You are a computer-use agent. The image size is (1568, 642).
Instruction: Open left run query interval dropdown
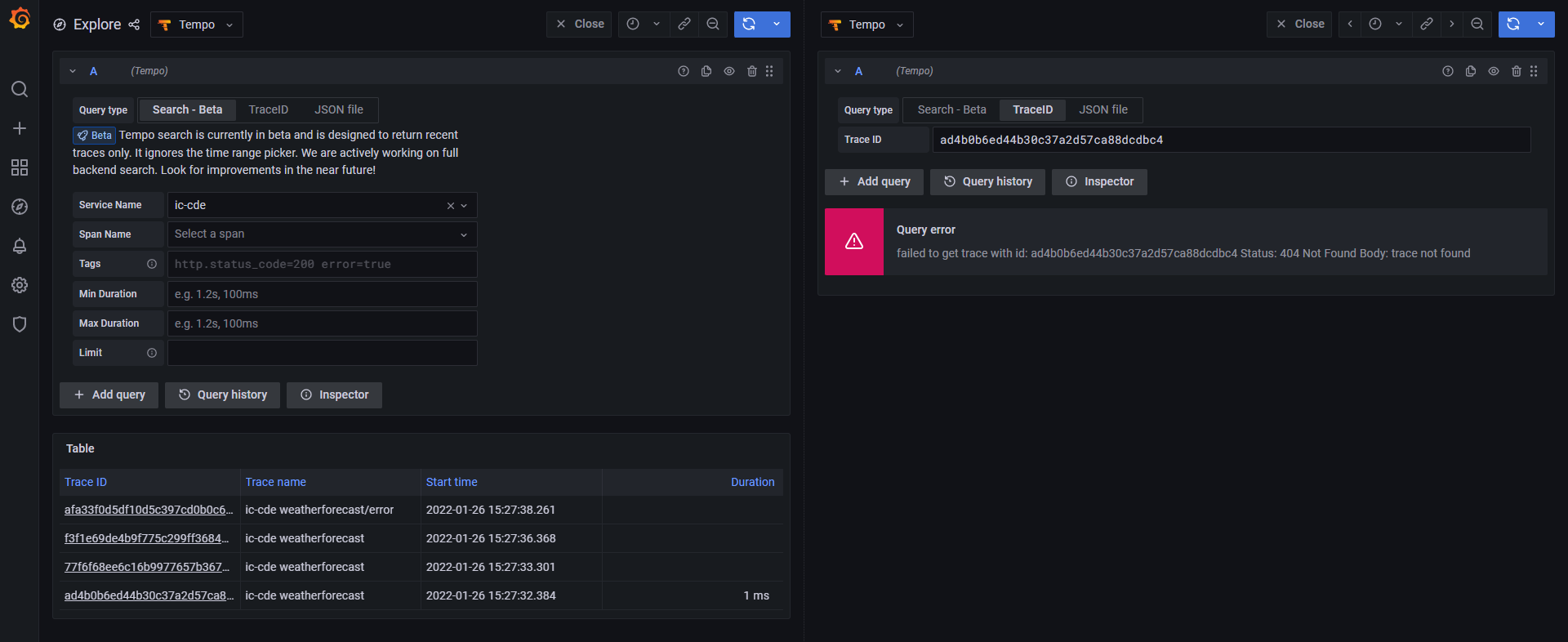click(x=777, y=25)
